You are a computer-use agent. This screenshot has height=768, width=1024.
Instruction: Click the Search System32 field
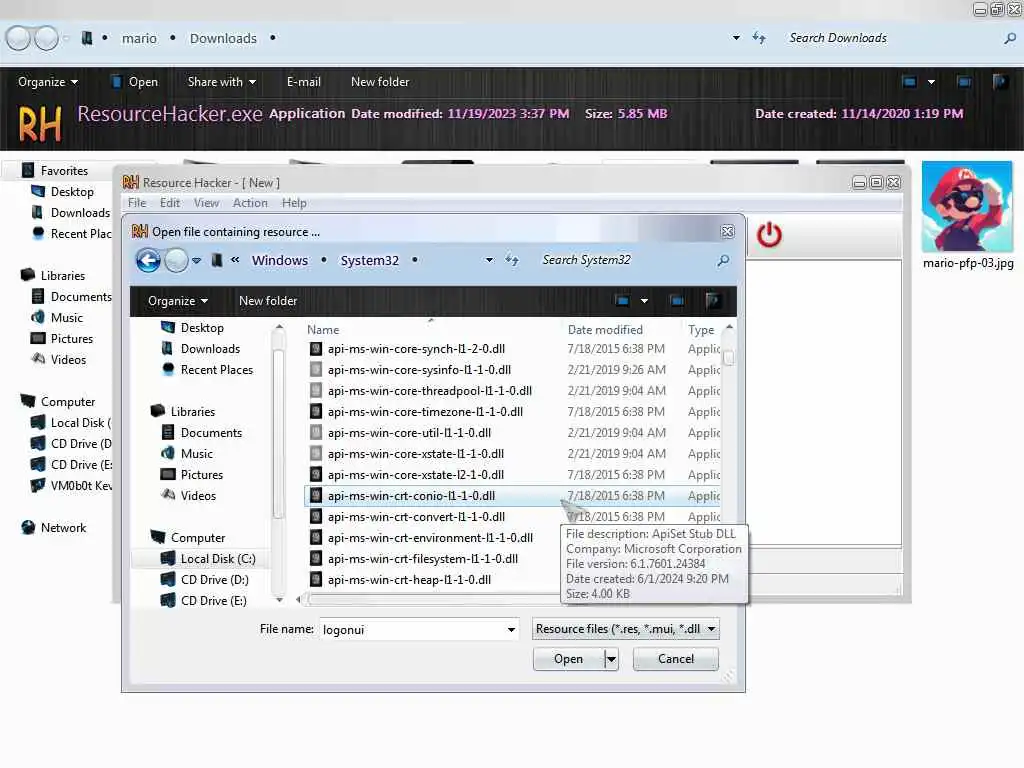click(x=627, y=260)
